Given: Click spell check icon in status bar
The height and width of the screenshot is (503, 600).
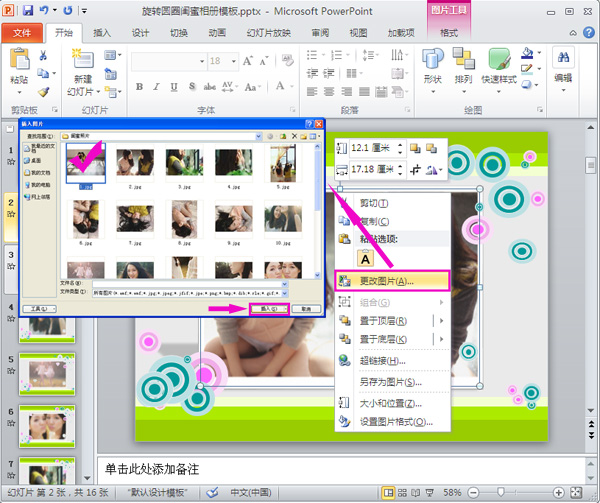Looking at the screenshot, I should tap(212, 492).
